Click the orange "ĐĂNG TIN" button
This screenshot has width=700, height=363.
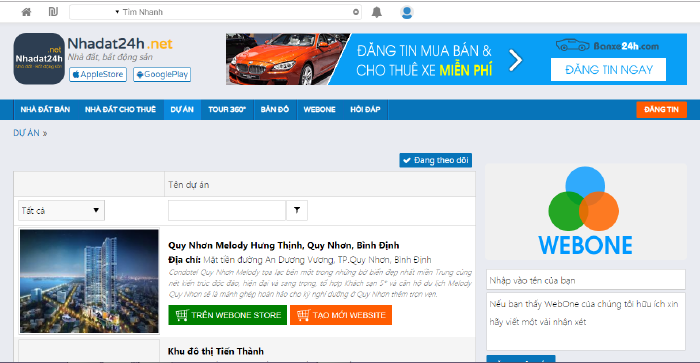pos(661,109)
